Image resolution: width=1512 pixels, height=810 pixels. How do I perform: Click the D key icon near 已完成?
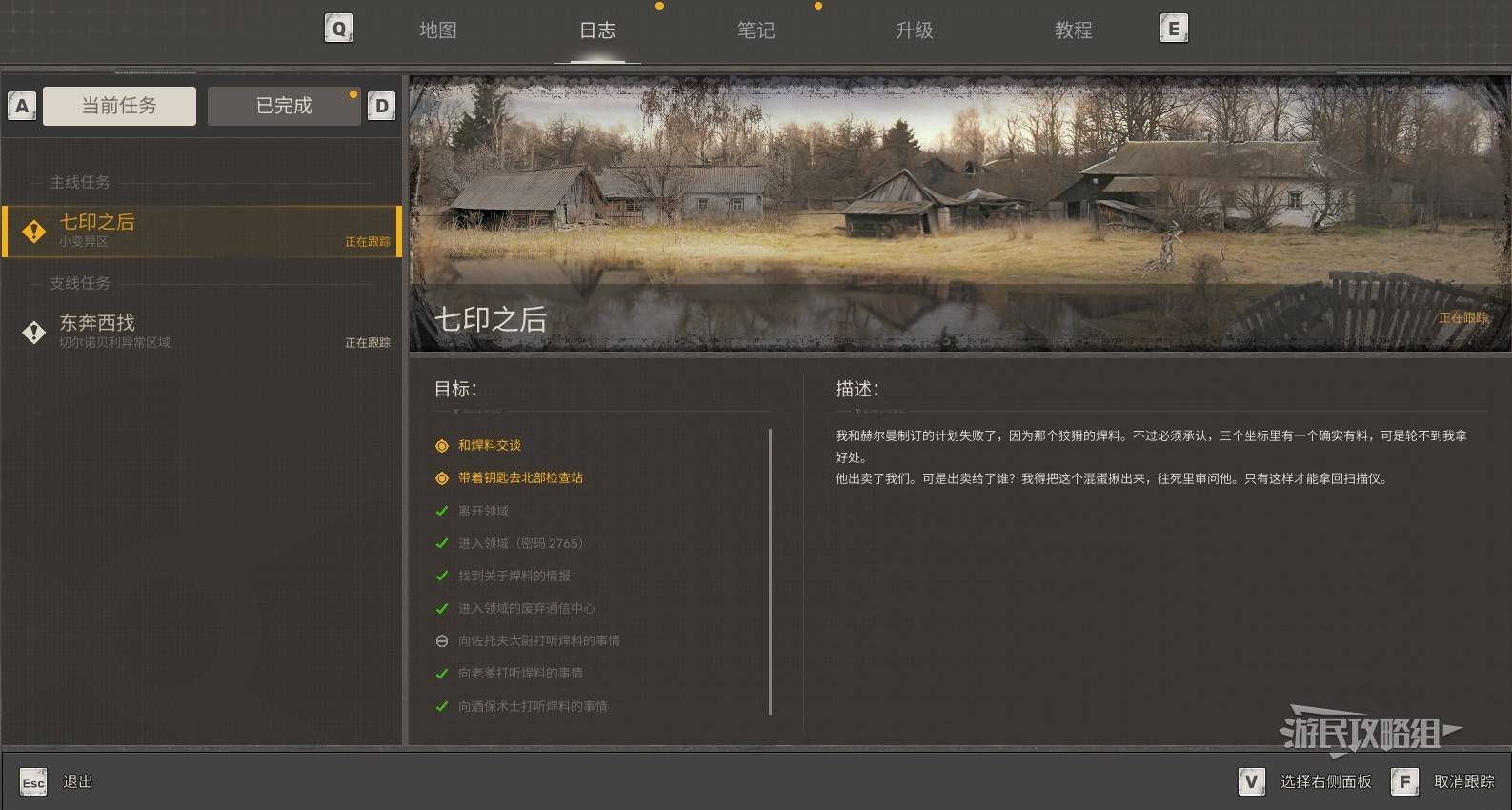[381, 106]
